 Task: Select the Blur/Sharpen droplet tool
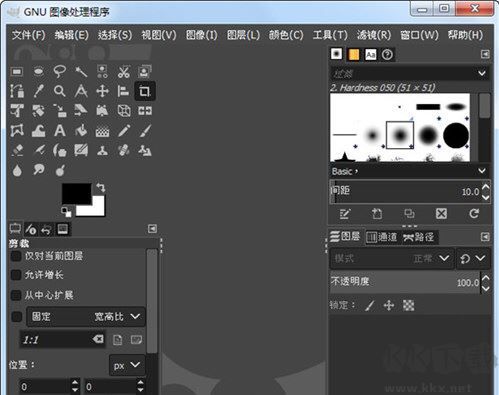17,170
